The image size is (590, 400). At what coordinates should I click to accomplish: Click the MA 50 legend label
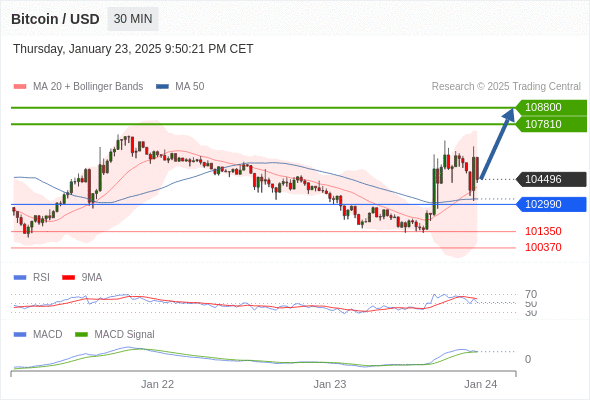[190, 87]
